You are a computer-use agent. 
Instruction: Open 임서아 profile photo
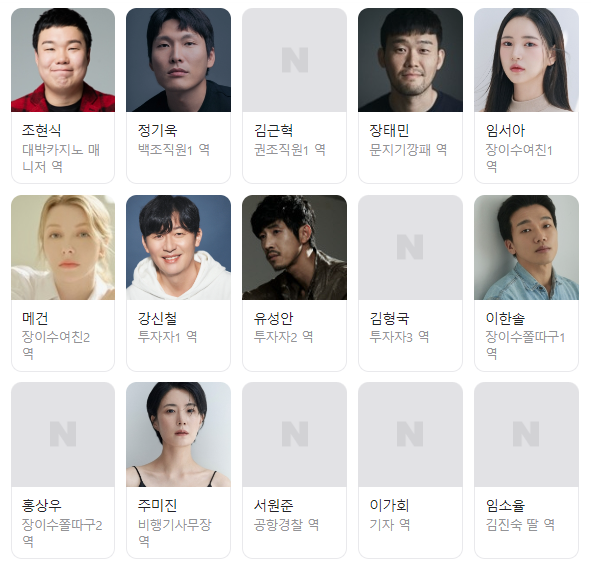527,60
